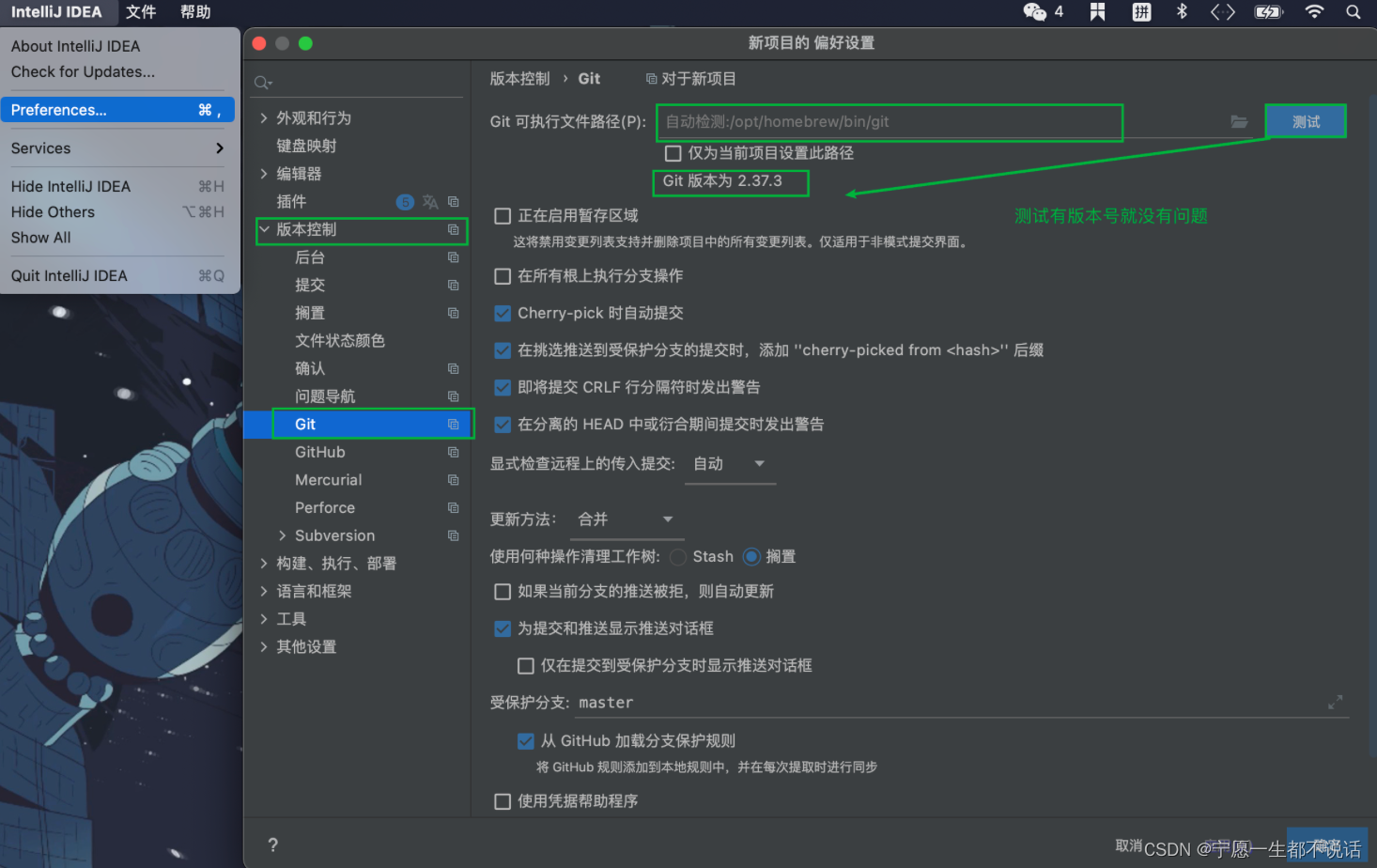
Task: Click the project-level icon on the Mercurial row
Action: click(453, 480)
